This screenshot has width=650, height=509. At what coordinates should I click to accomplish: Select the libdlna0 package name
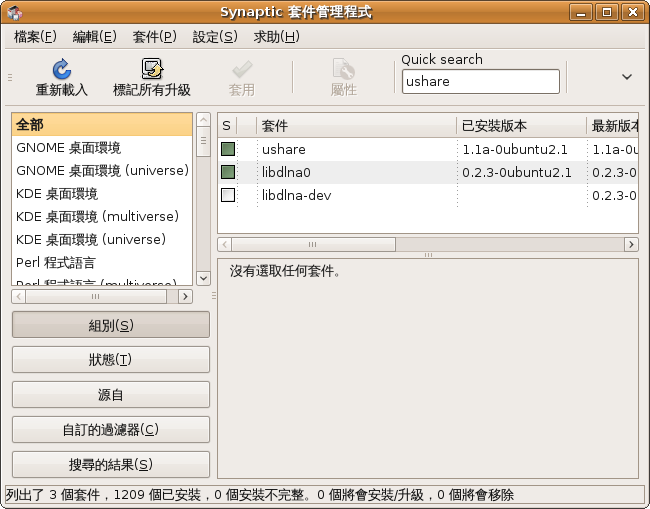click(x=286, y=172)
